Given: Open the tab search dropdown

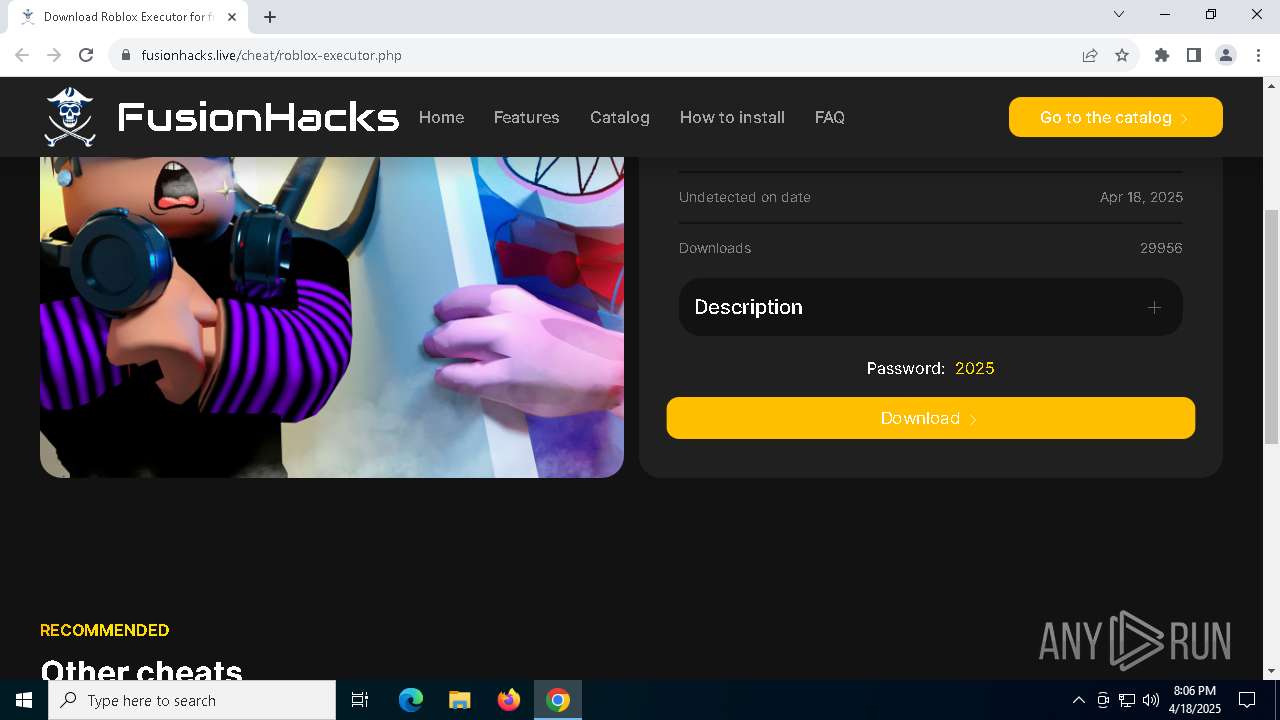Looking at the screenshot, I should [x=1119, y=14].
